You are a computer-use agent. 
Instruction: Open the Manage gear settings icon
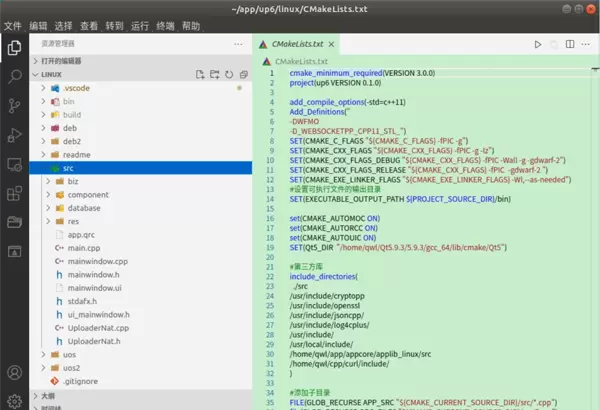coord(14,398)
